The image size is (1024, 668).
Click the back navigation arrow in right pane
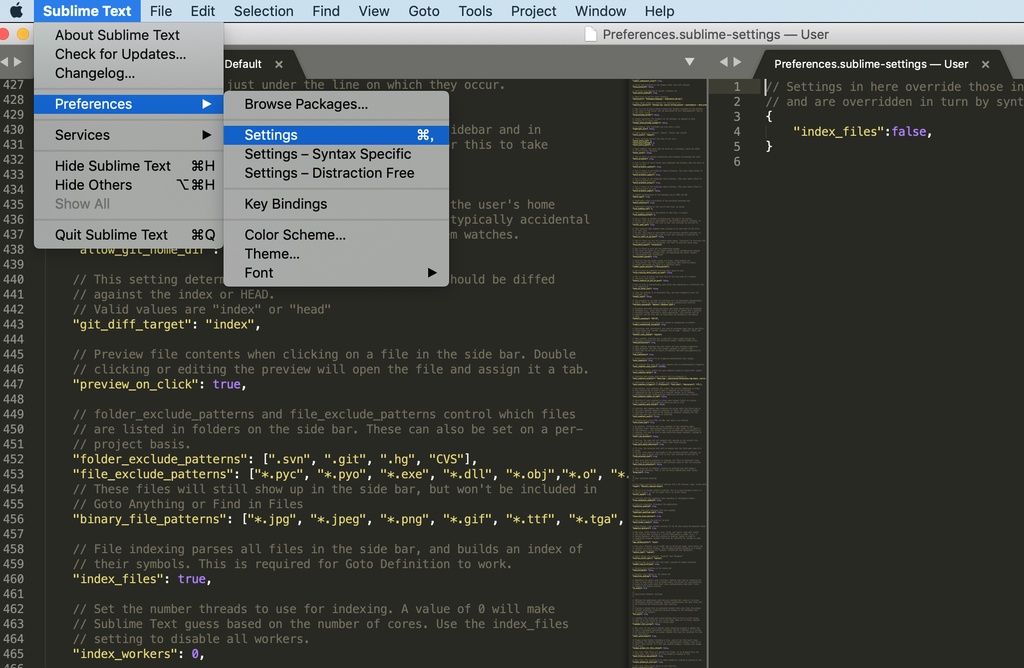click(x=725, y=62)
